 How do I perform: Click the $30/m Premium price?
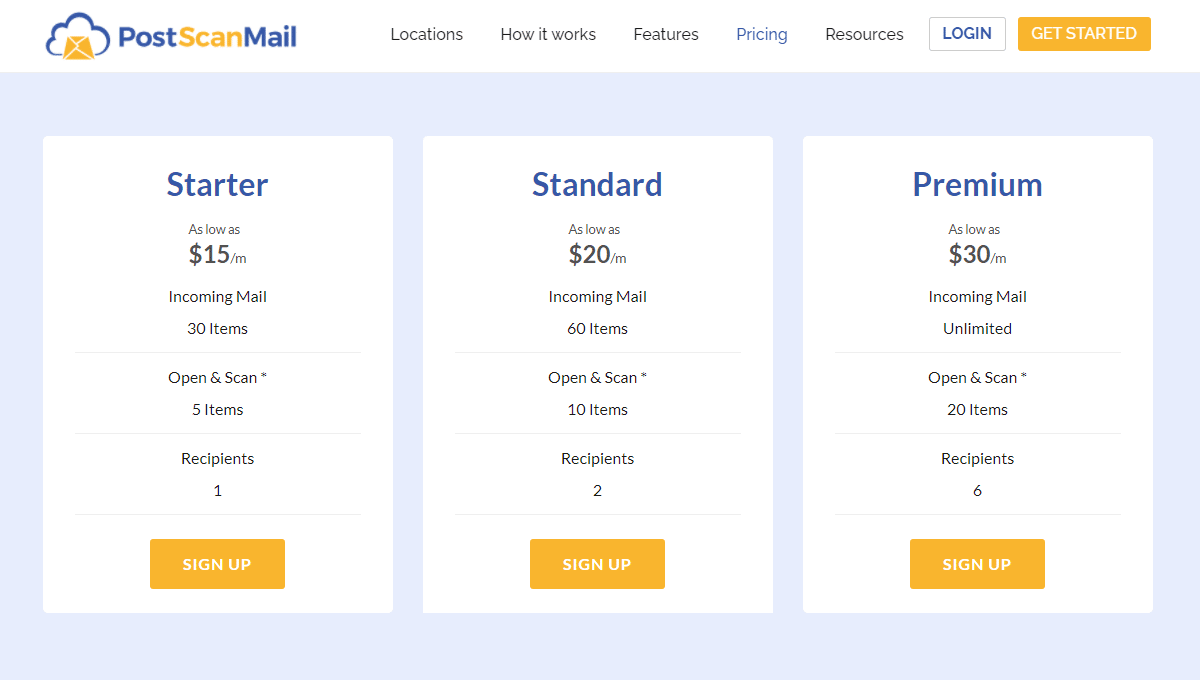click(x=977, y=255)
